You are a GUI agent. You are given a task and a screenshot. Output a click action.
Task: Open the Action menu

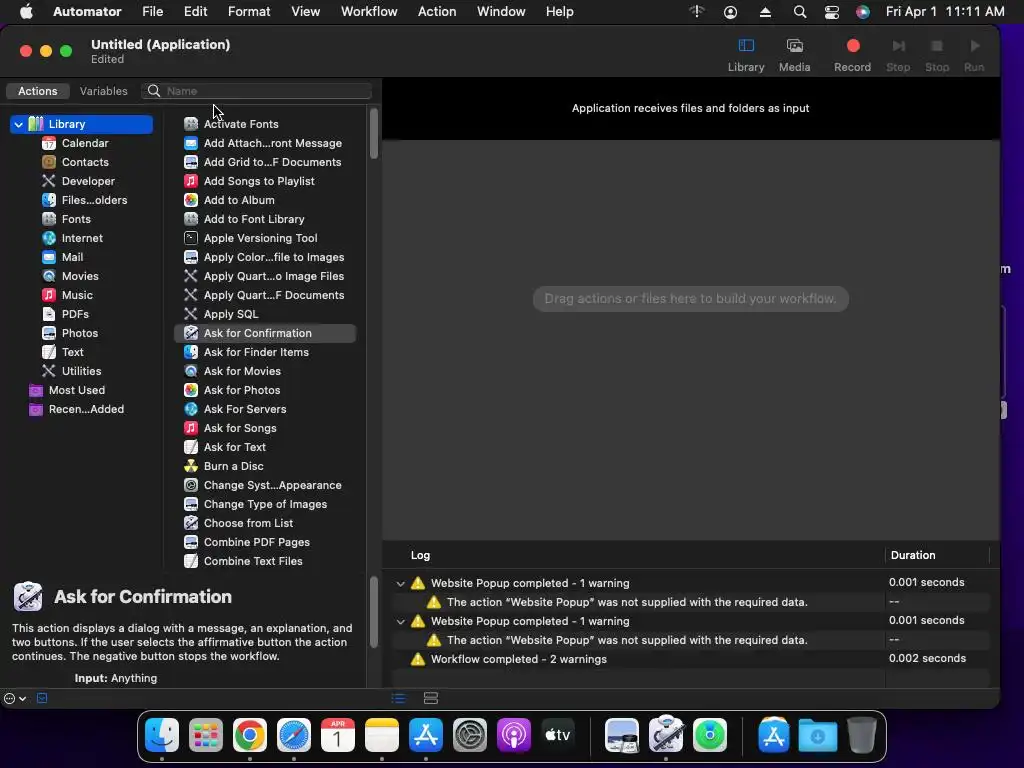click(436, 12)
